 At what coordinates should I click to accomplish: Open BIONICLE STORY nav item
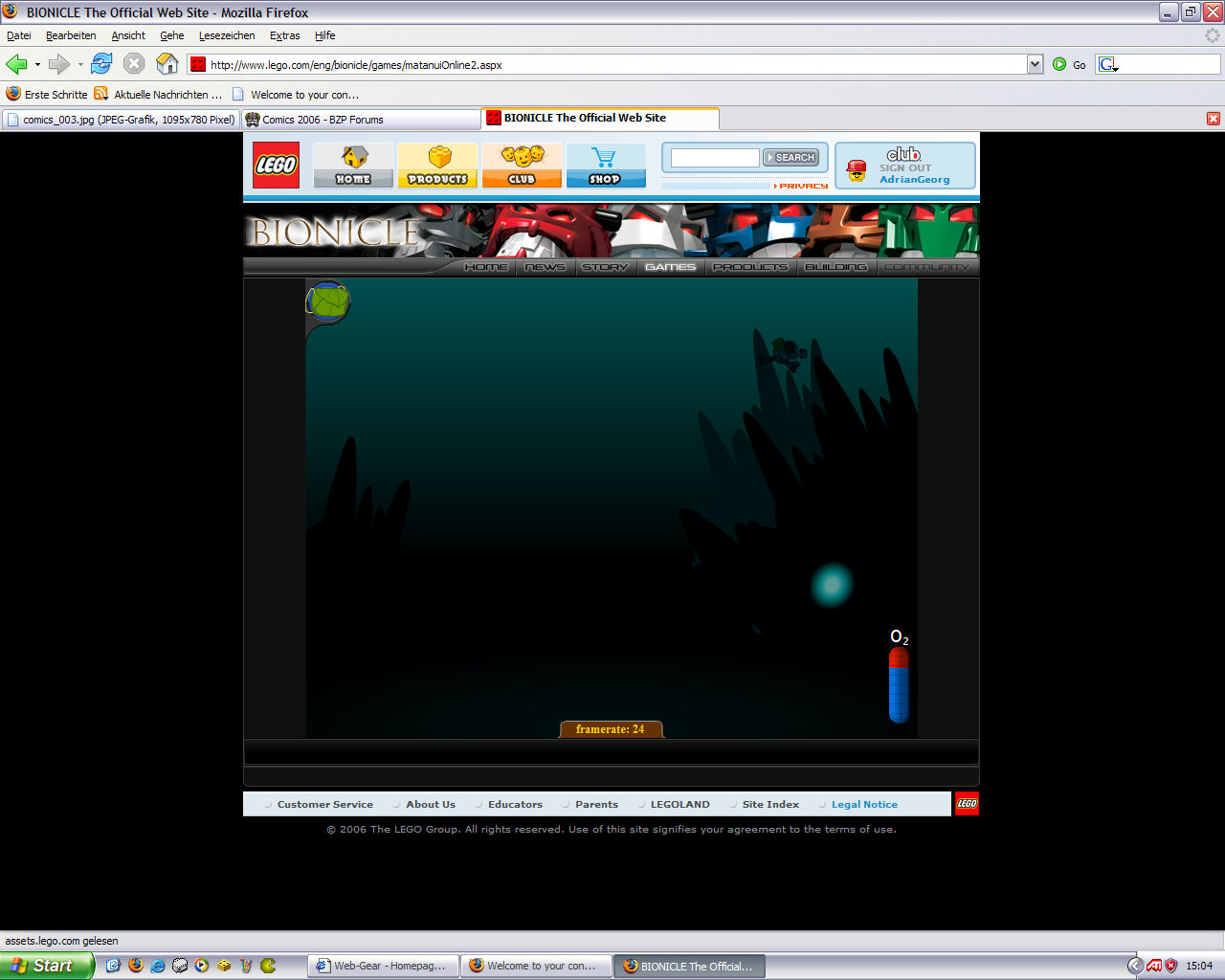[x=605, y=267]
